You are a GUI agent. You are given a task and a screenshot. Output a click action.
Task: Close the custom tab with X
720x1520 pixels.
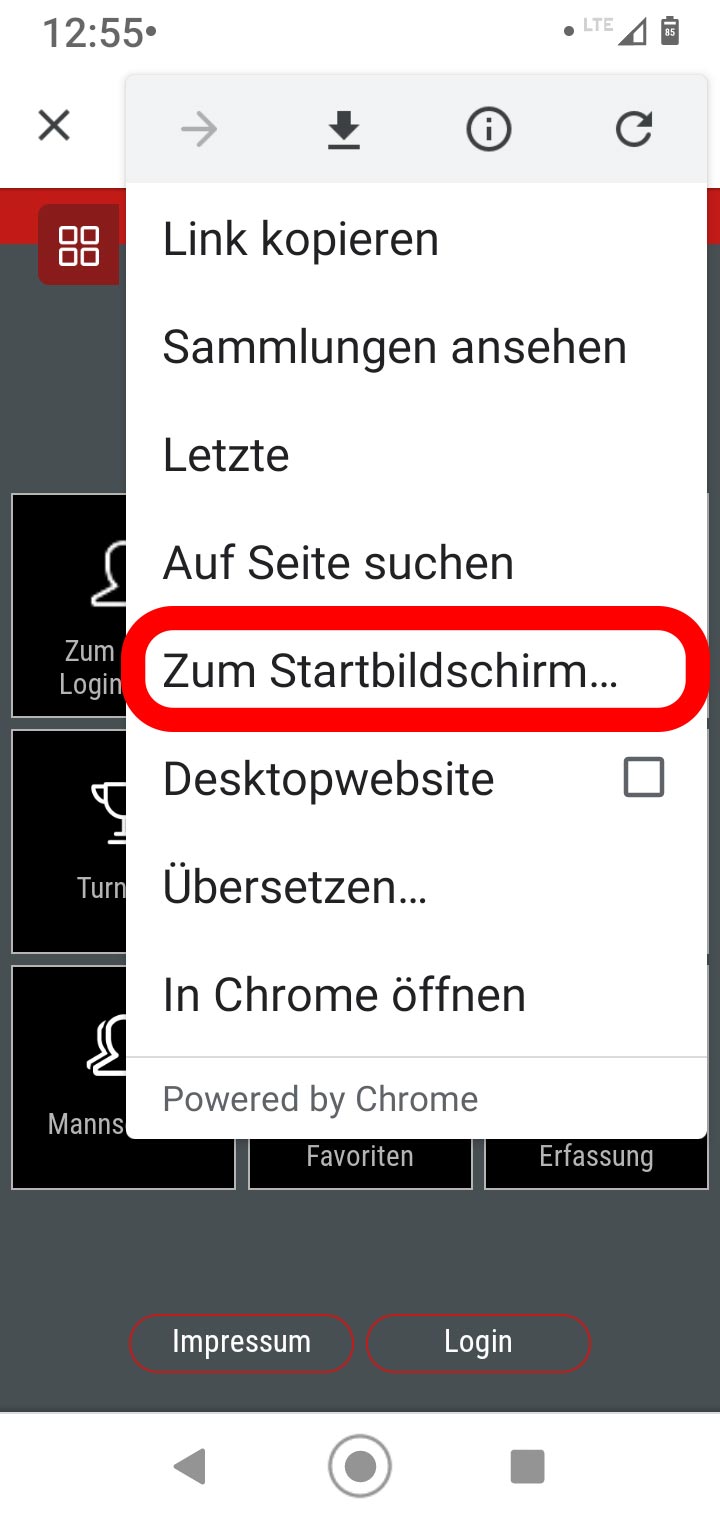54,126
